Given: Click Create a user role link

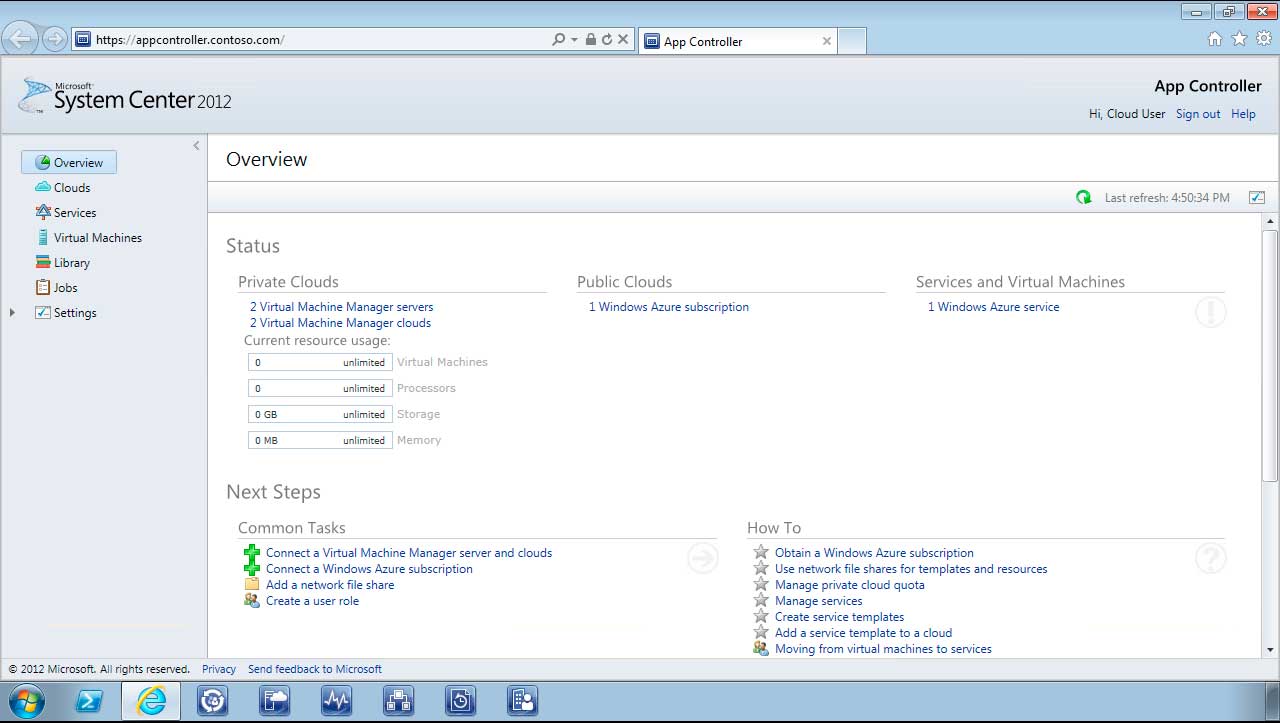Looking at the screenshot, I should 312,601.
